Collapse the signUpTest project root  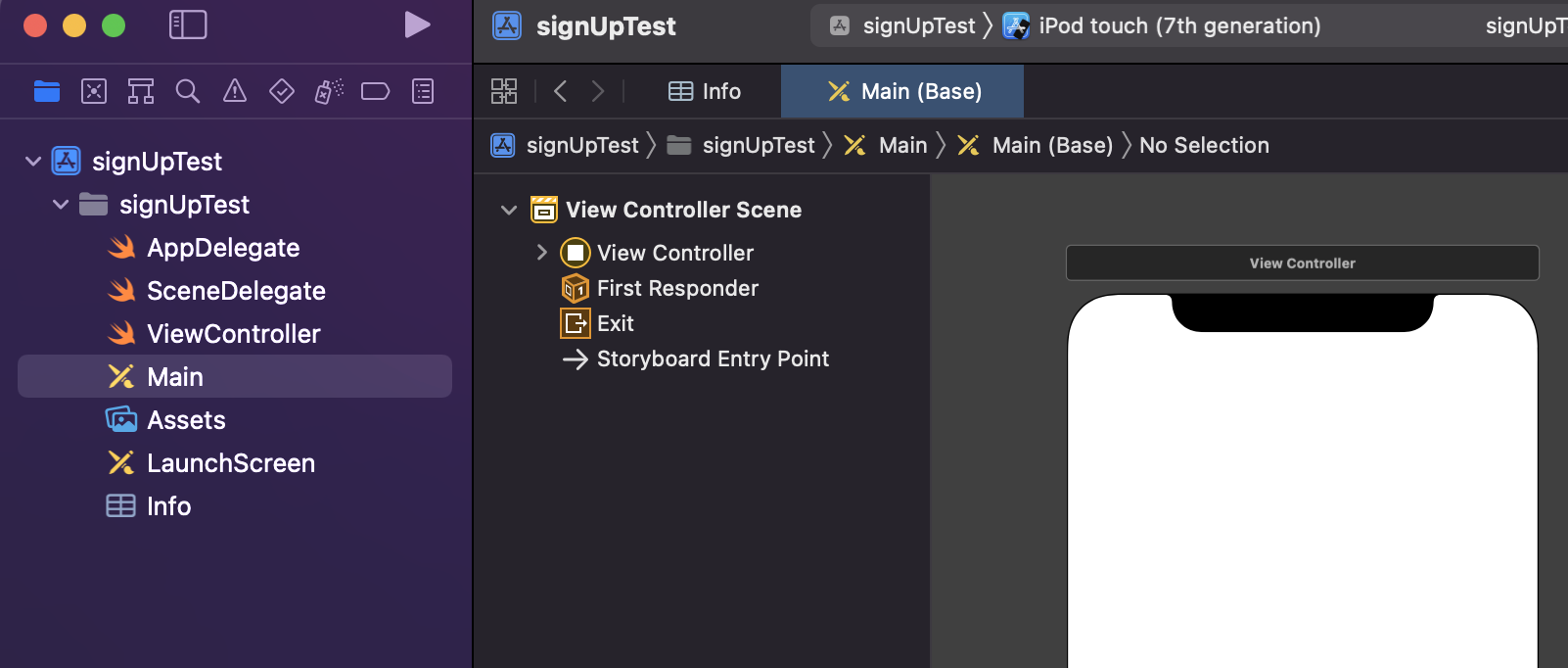pos(33,161)
